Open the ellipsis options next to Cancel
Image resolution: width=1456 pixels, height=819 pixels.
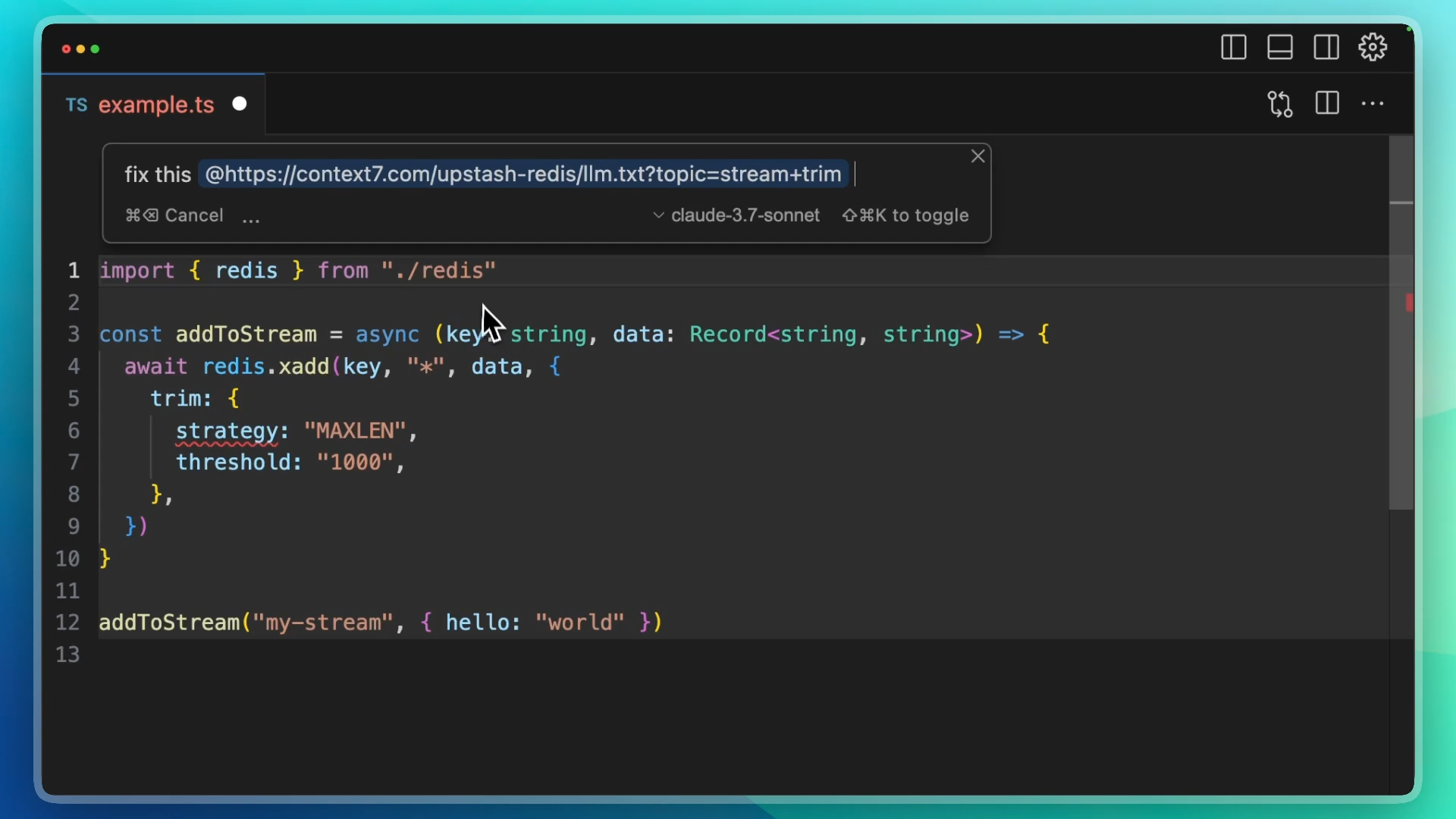[251, 218]
